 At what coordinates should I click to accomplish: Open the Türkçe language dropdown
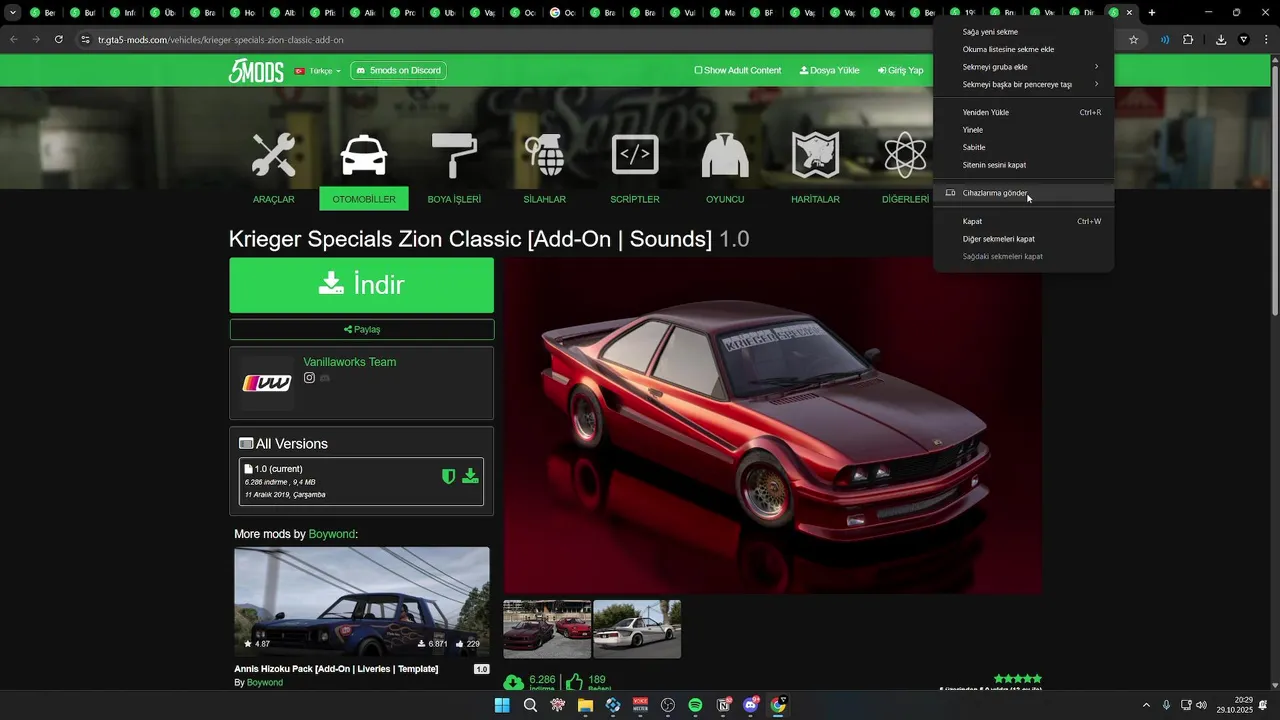pos(318,71)
